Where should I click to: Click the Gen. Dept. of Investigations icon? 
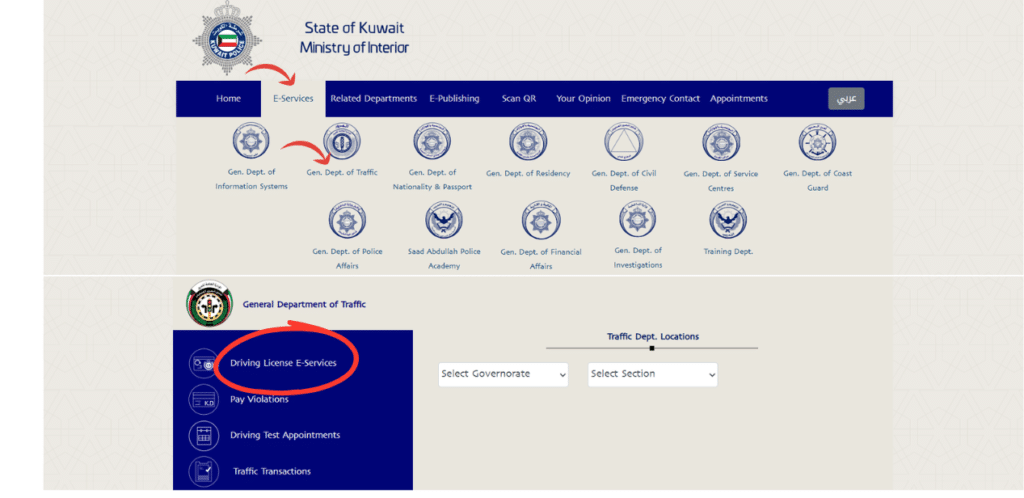[637, 220]
